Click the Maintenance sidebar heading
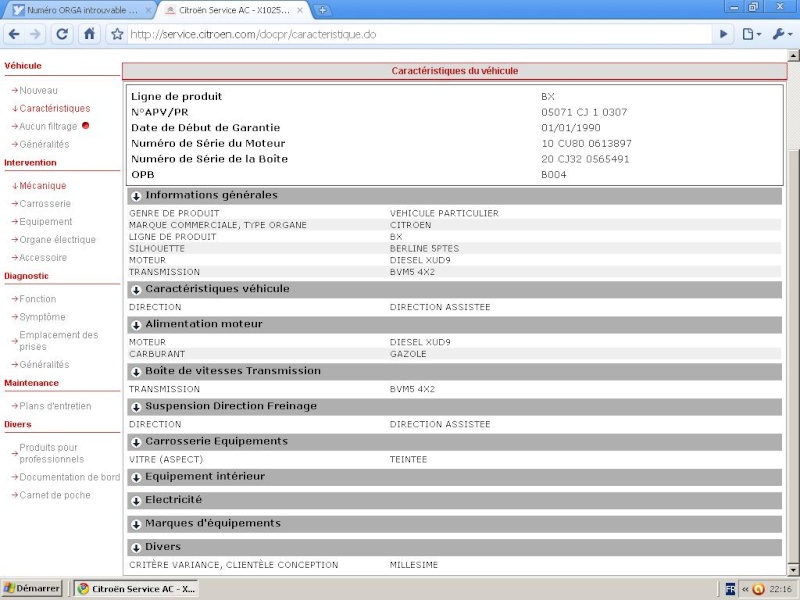 point(31,383)
